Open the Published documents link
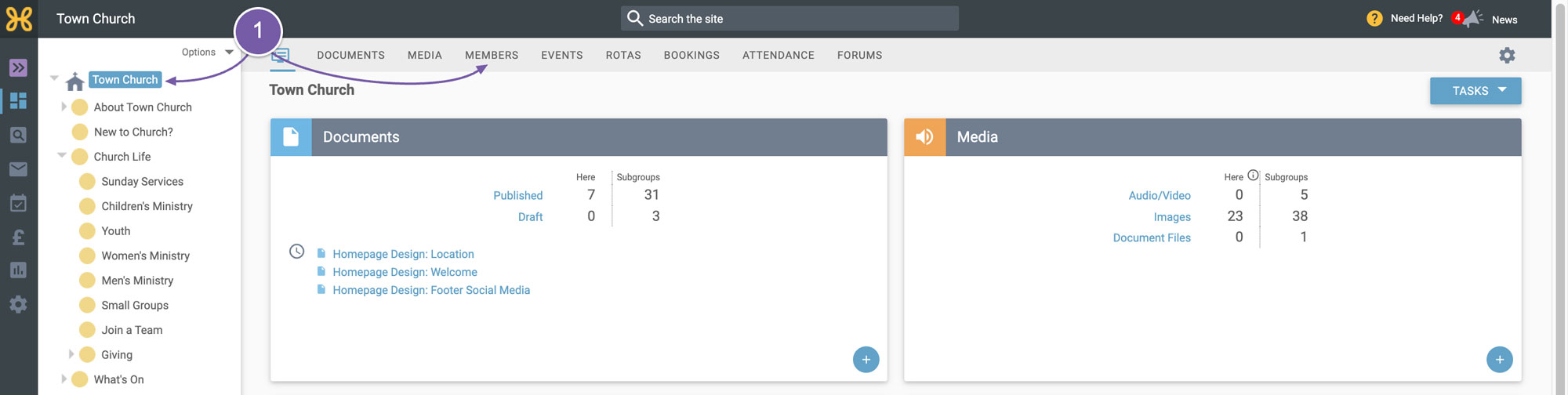The width and height of the screenshot is (1568, 395). point(518,195)
